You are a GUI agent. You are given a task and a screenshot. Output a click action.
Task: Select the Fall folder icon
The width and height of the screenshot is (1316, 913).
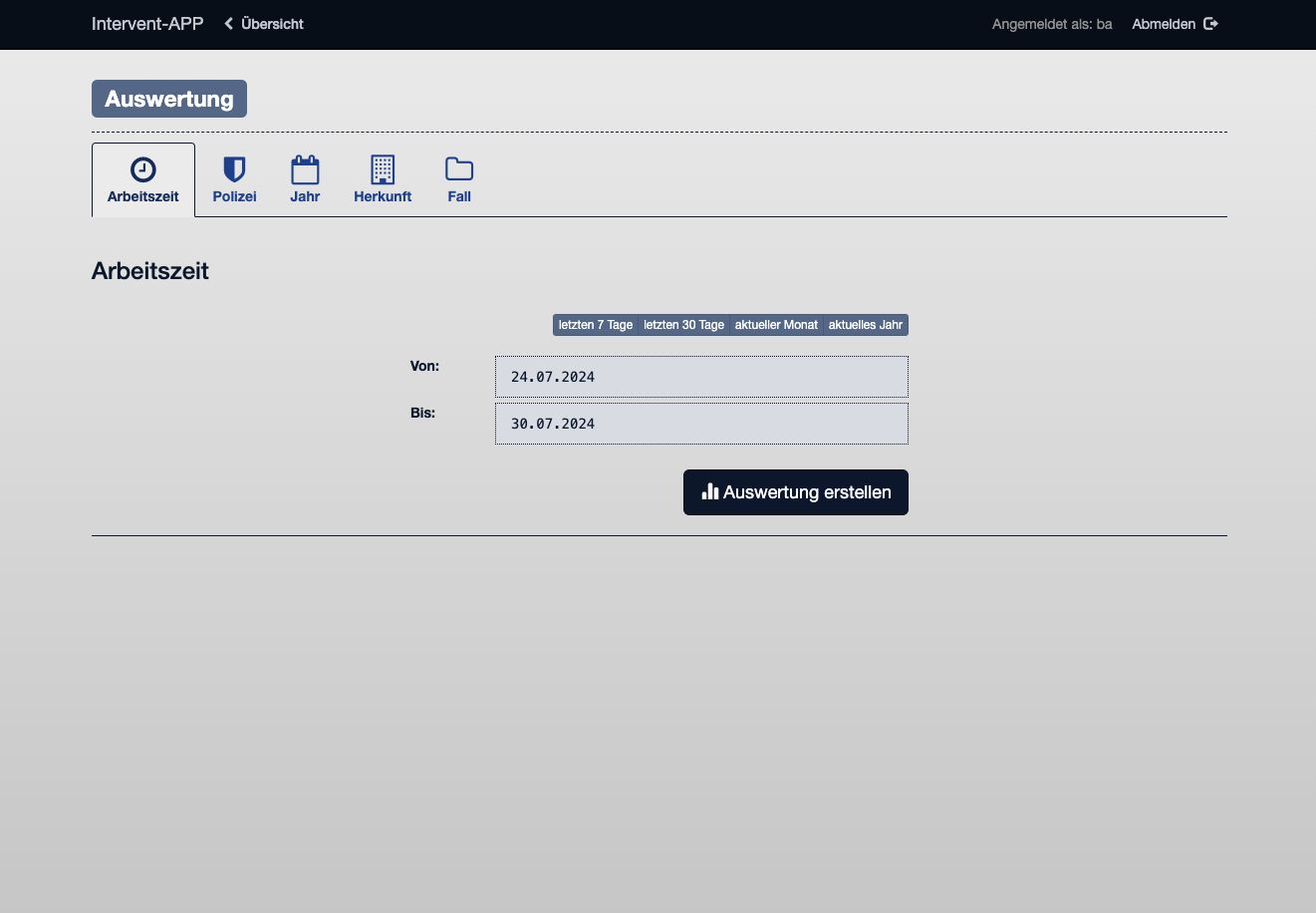(459, 168)
